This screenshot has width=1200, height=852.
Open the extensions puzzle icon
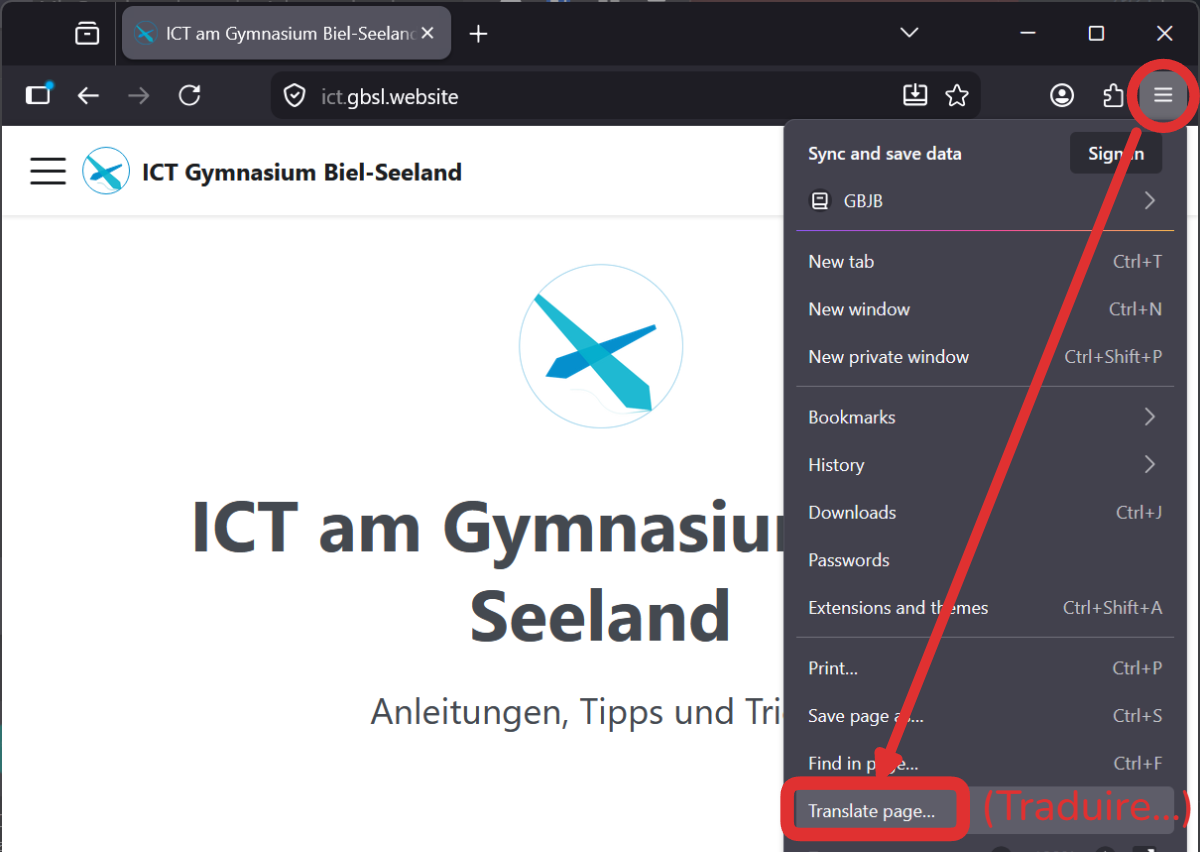click(x=1112, y=95)
